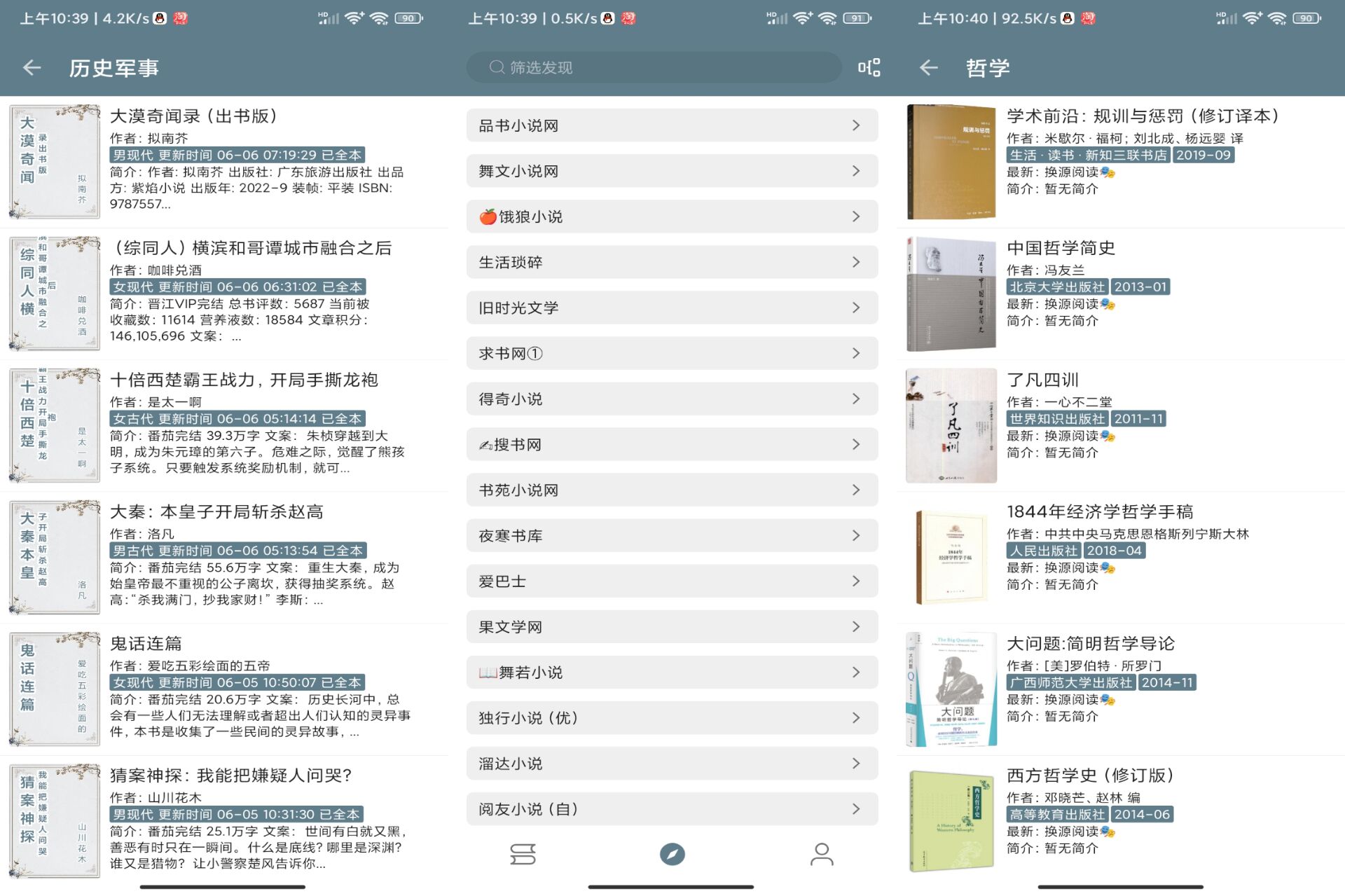Image resolution: width=1345 pixels, height=896 pixels.
Task: Tap the layout-switch icon right of the search bar
Action: click(868, 67)
